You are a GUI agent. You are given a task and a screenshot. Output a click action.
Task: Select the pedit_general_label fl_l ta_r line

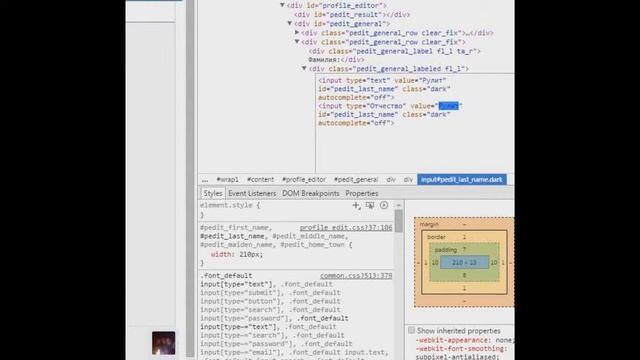pyautogui.click(x=395, y=51)
